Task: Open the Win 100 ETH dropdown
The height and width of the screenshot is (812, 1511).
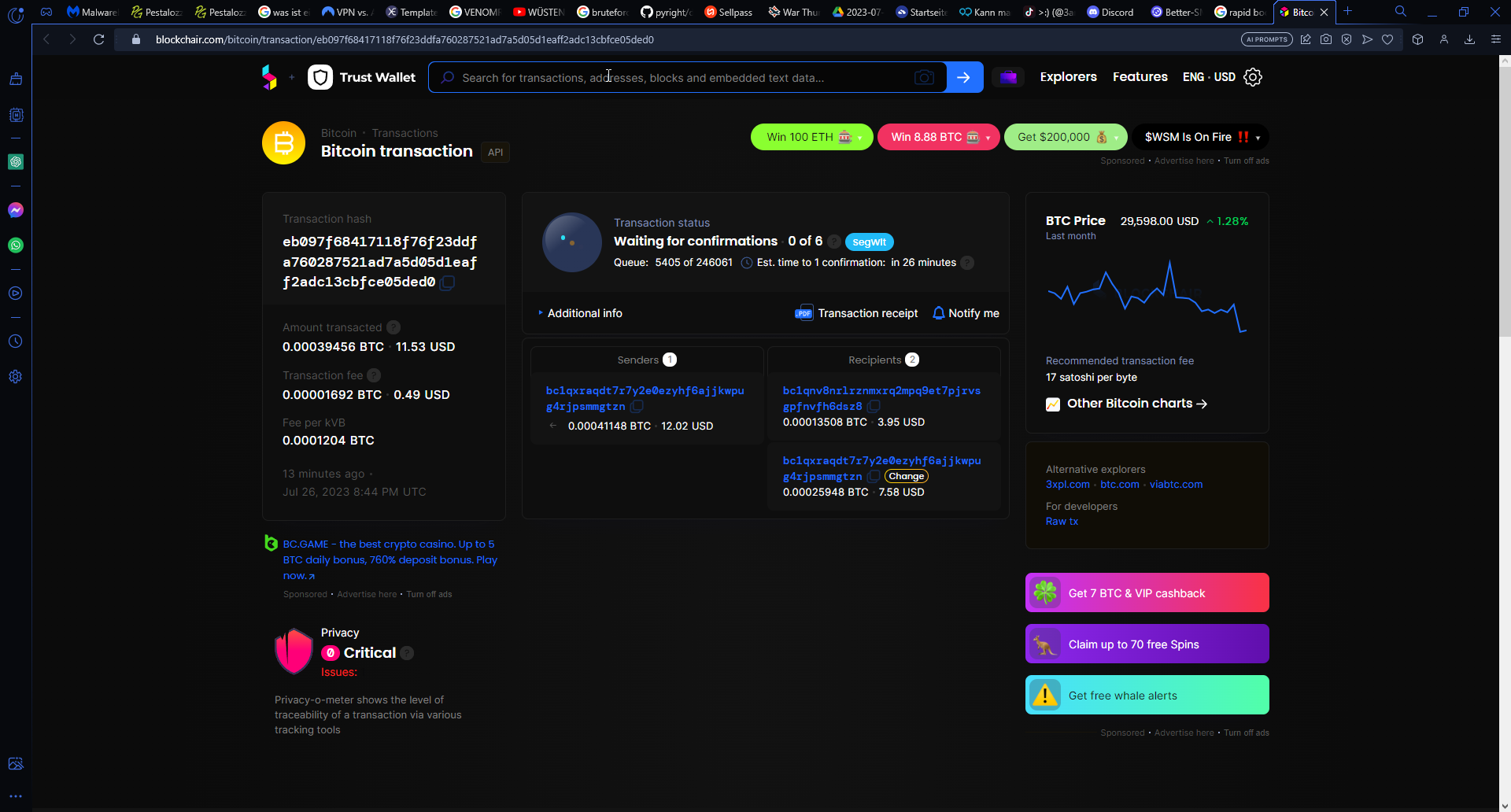Action: click(x=860, y=138)
